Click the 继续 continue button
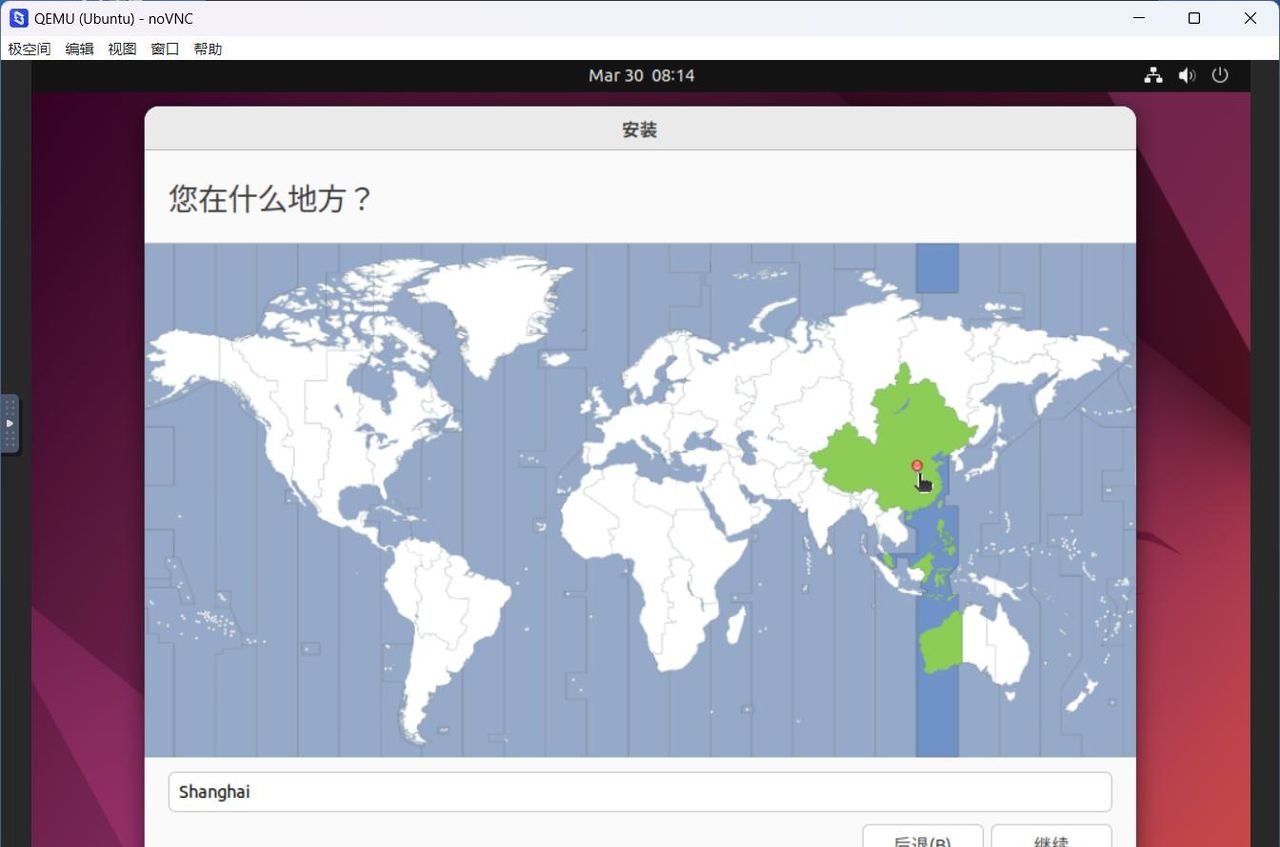The image size is (1280, 847). (x=1051, y=837)
